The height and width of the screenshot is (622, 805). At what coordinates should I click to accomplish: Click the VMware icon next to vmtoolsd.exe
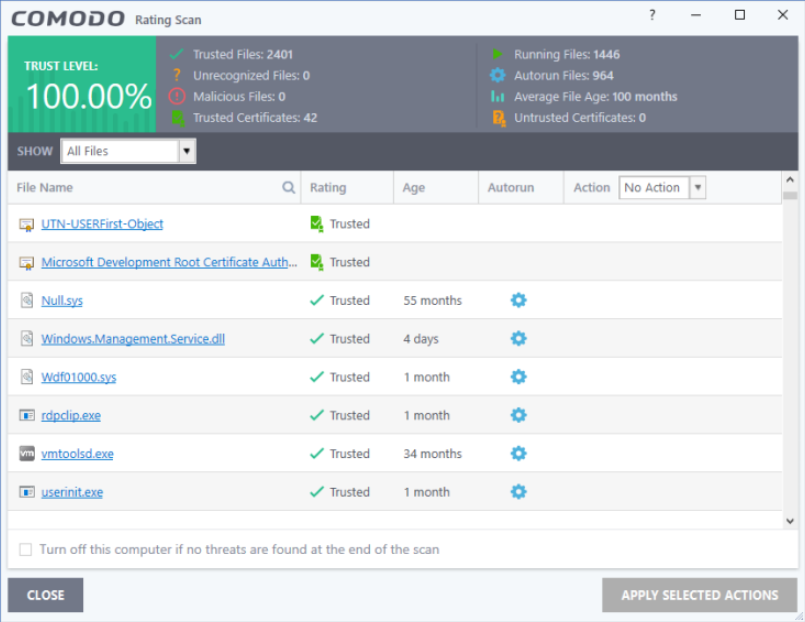point(27,454)
